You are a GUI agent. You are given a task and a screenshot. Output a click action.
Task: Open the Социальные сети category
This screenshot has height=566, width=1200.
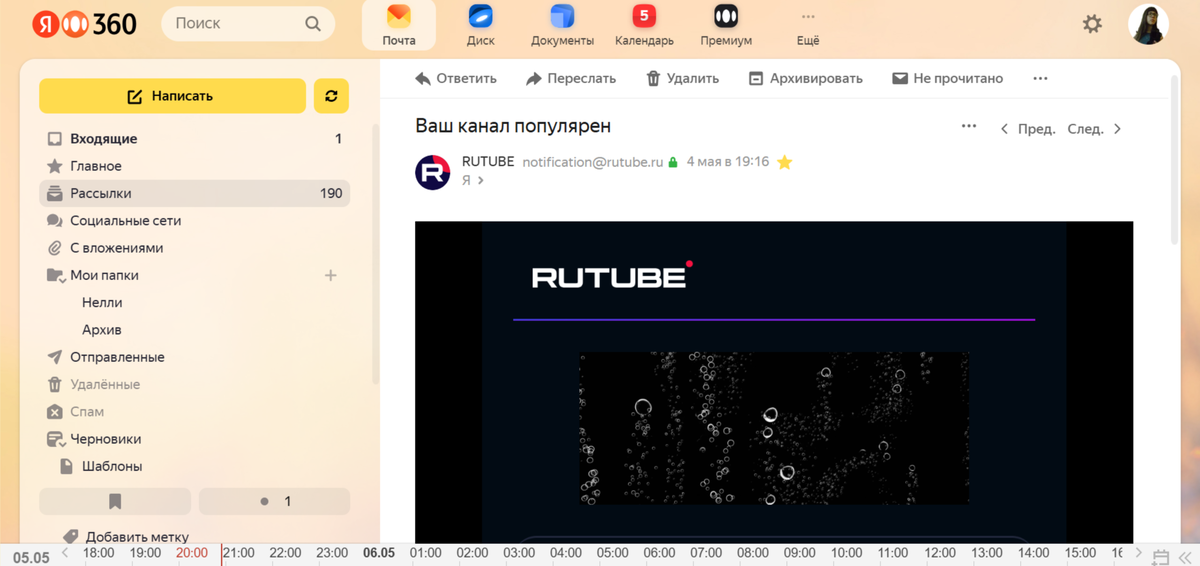(x=194, y=220)
